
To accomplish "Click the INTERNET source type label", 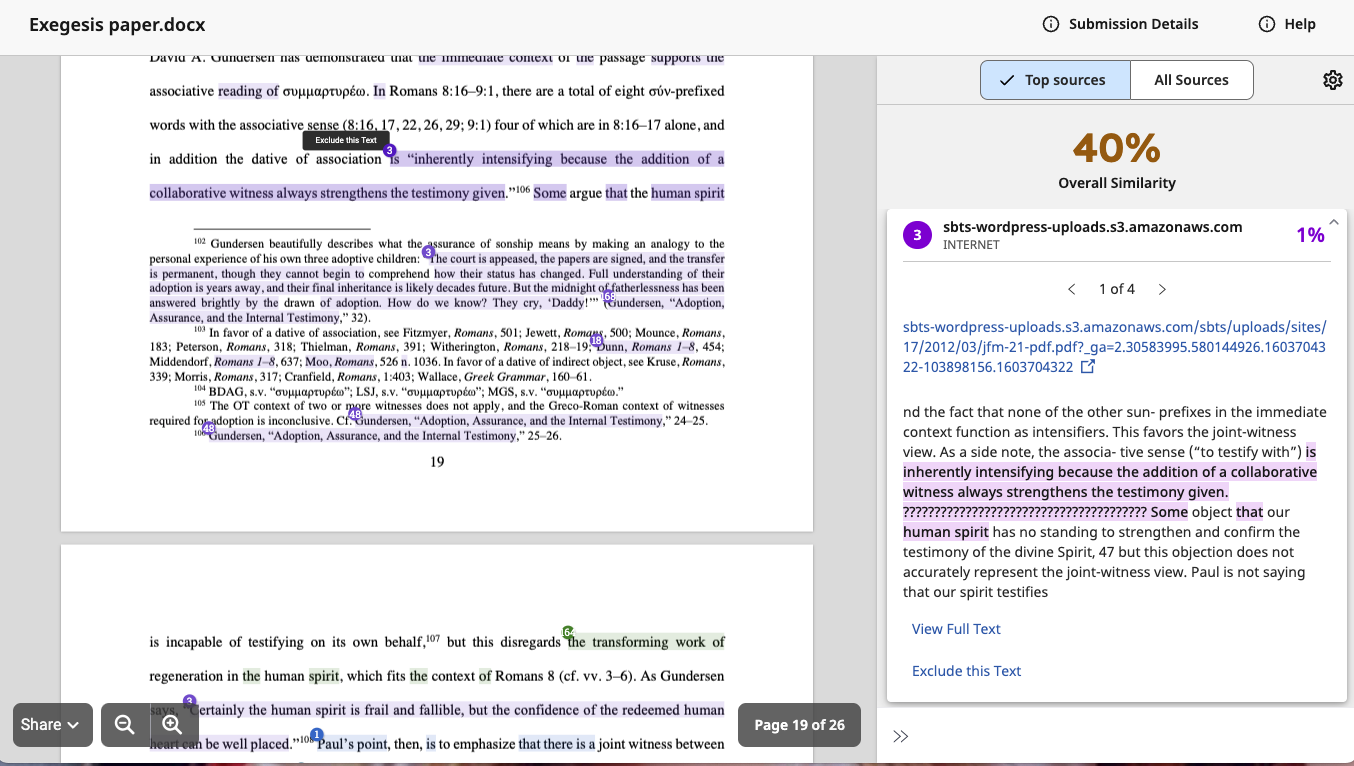I will click(971, 245).
